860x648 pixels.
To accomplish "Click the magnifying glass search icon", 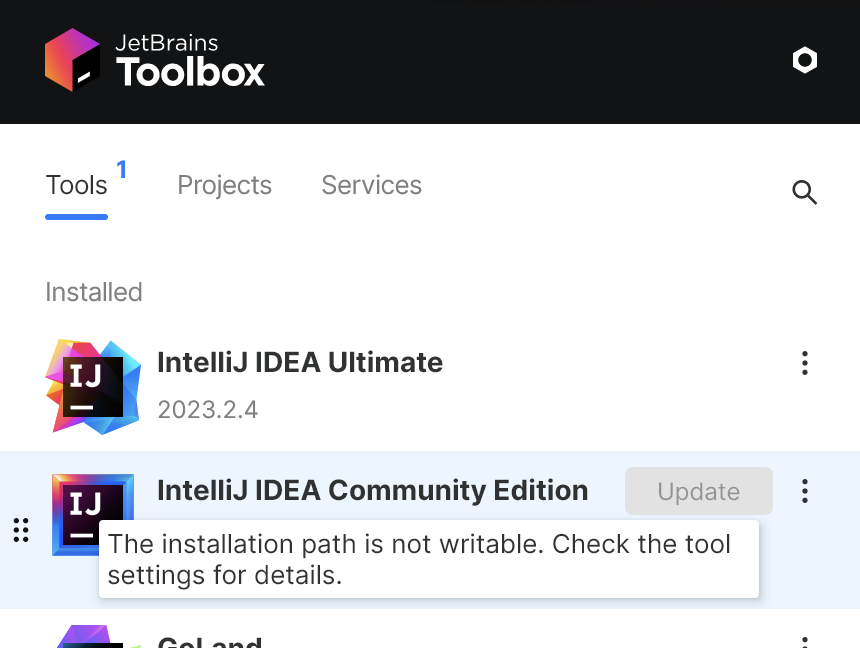I will point(804,192).
